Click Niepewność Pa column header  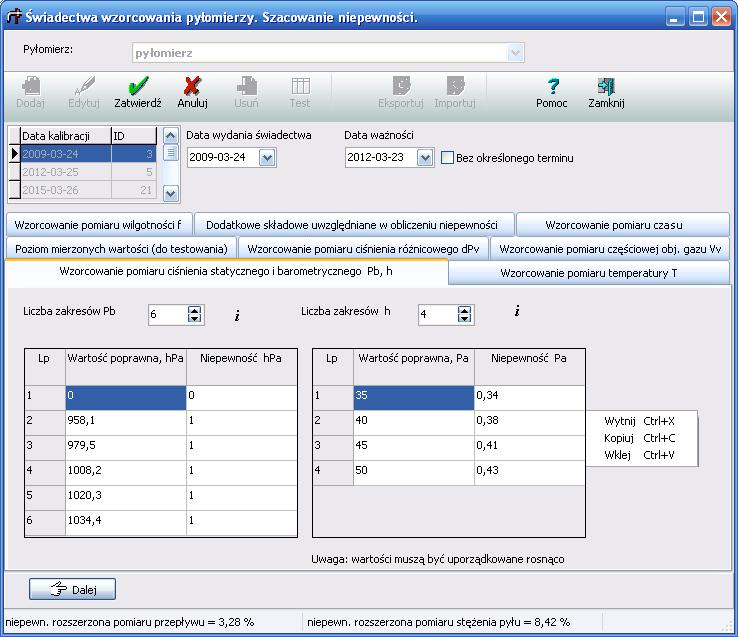(x=529, y=367)
